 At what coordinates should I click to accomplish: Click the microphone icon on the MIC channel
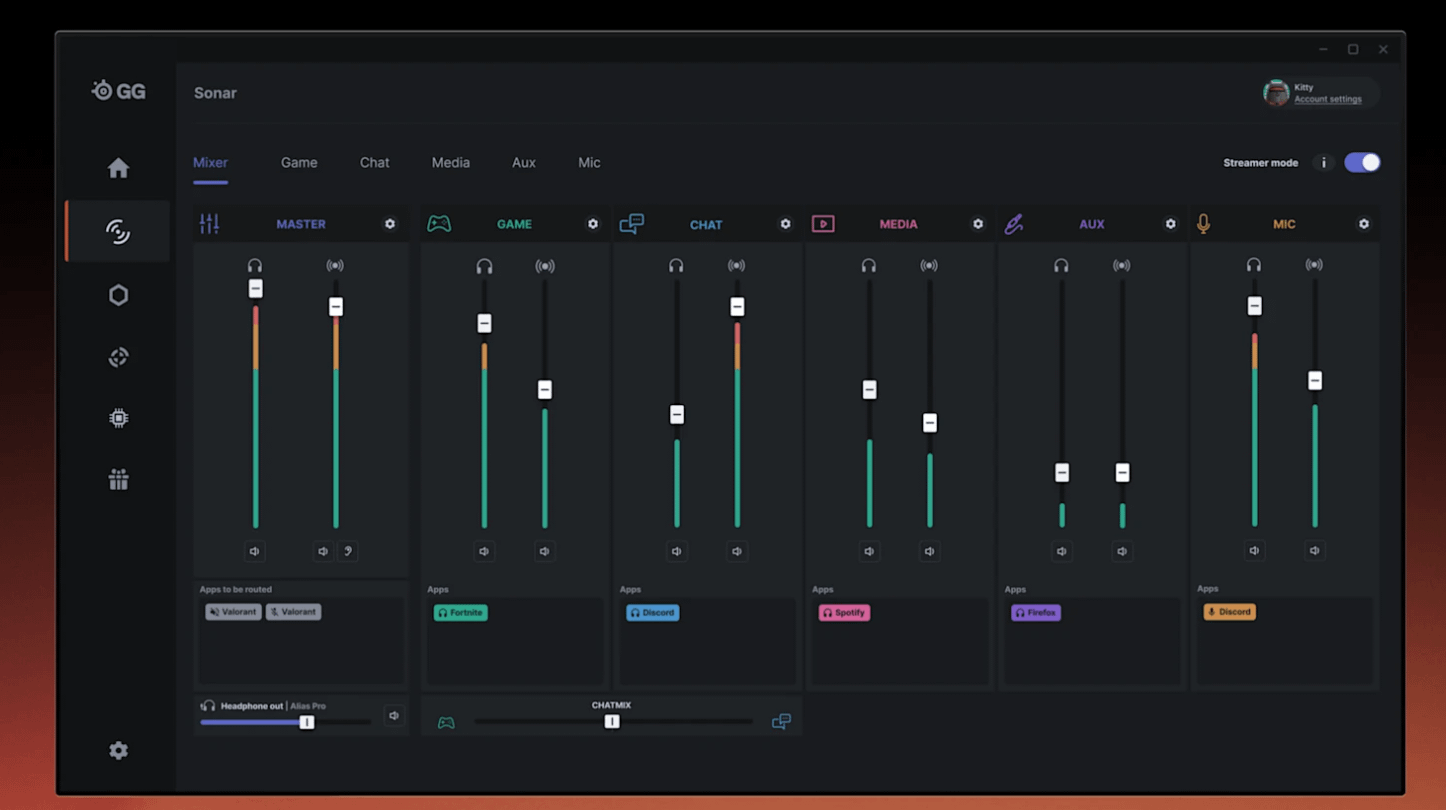coord(1203,224)
